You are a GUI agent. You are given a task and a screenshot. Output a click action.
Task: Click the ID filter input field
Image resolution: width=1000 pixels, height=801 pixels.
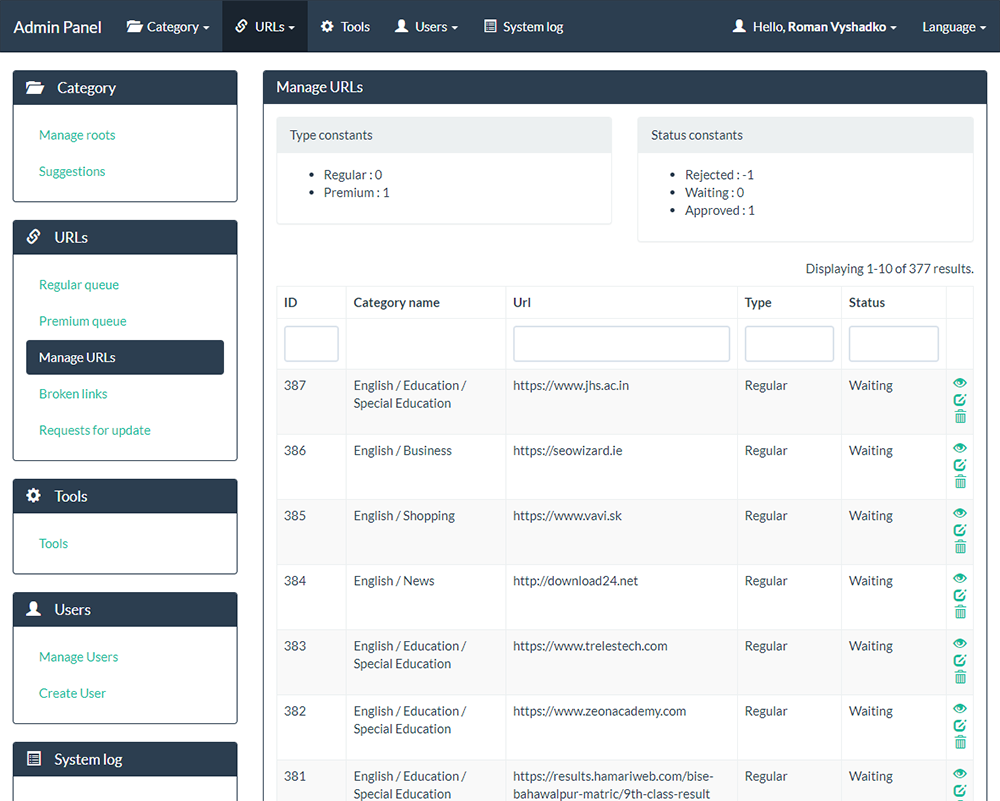311,343
